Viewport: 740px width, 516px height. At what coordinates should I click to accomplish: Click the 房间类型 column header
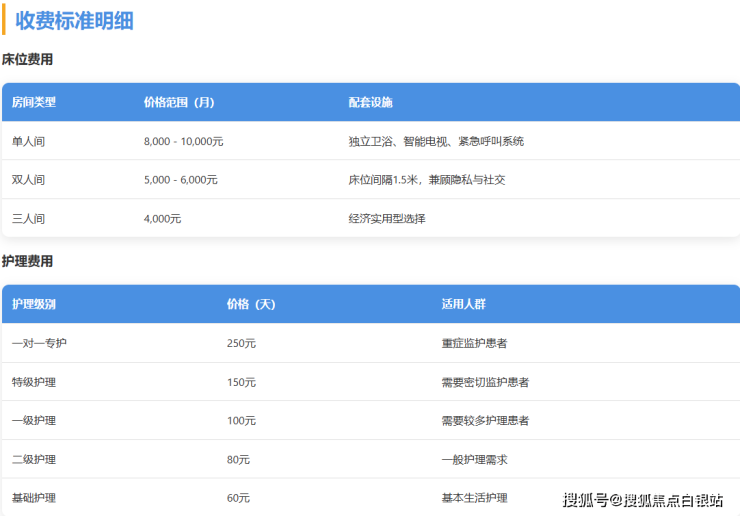click(x=34, y=102)
